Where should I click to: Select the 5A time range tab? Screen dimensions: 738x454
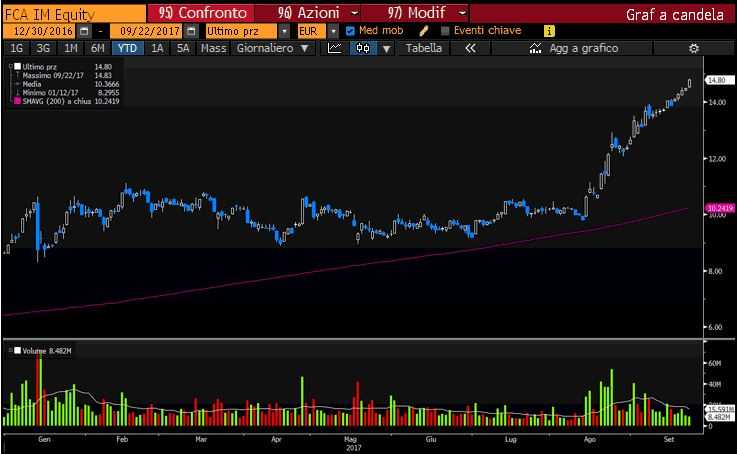pyautogui.click(x=183, y=48)
